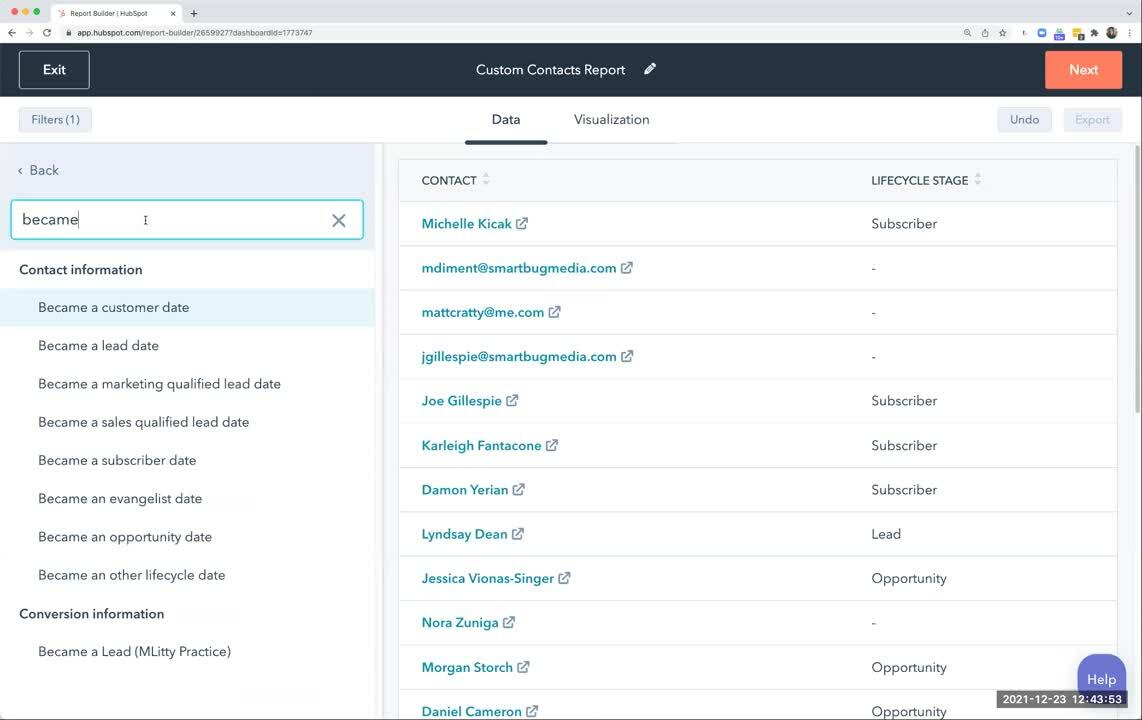Image resolution: width=1142 pixels, height=720 pixels.
Task: Click the data table vertical scrollbar
Action: [x=1137, y=280]
